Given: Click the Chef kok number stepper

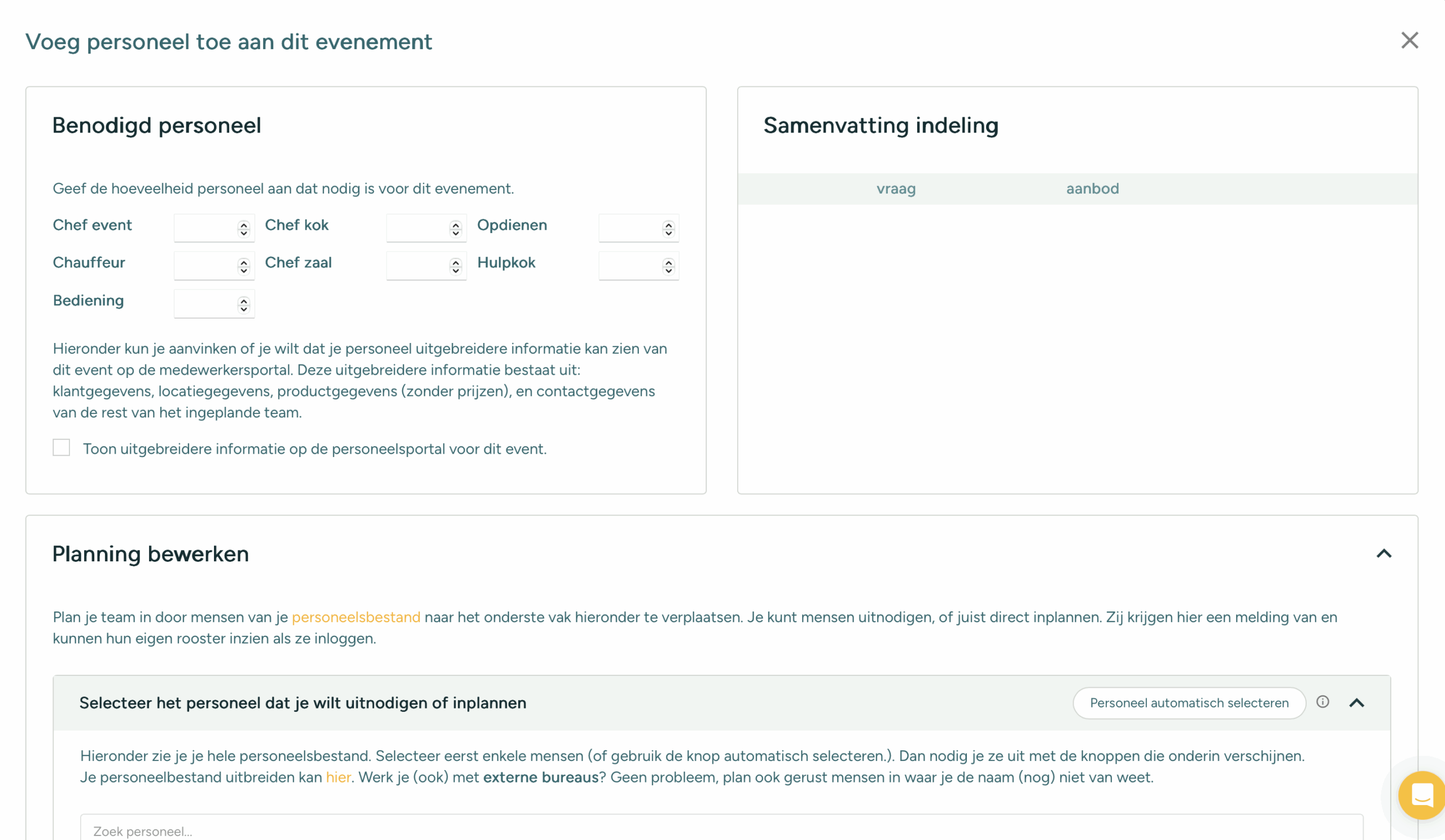Looking at the screenshot, I should (x=456, y=228).
